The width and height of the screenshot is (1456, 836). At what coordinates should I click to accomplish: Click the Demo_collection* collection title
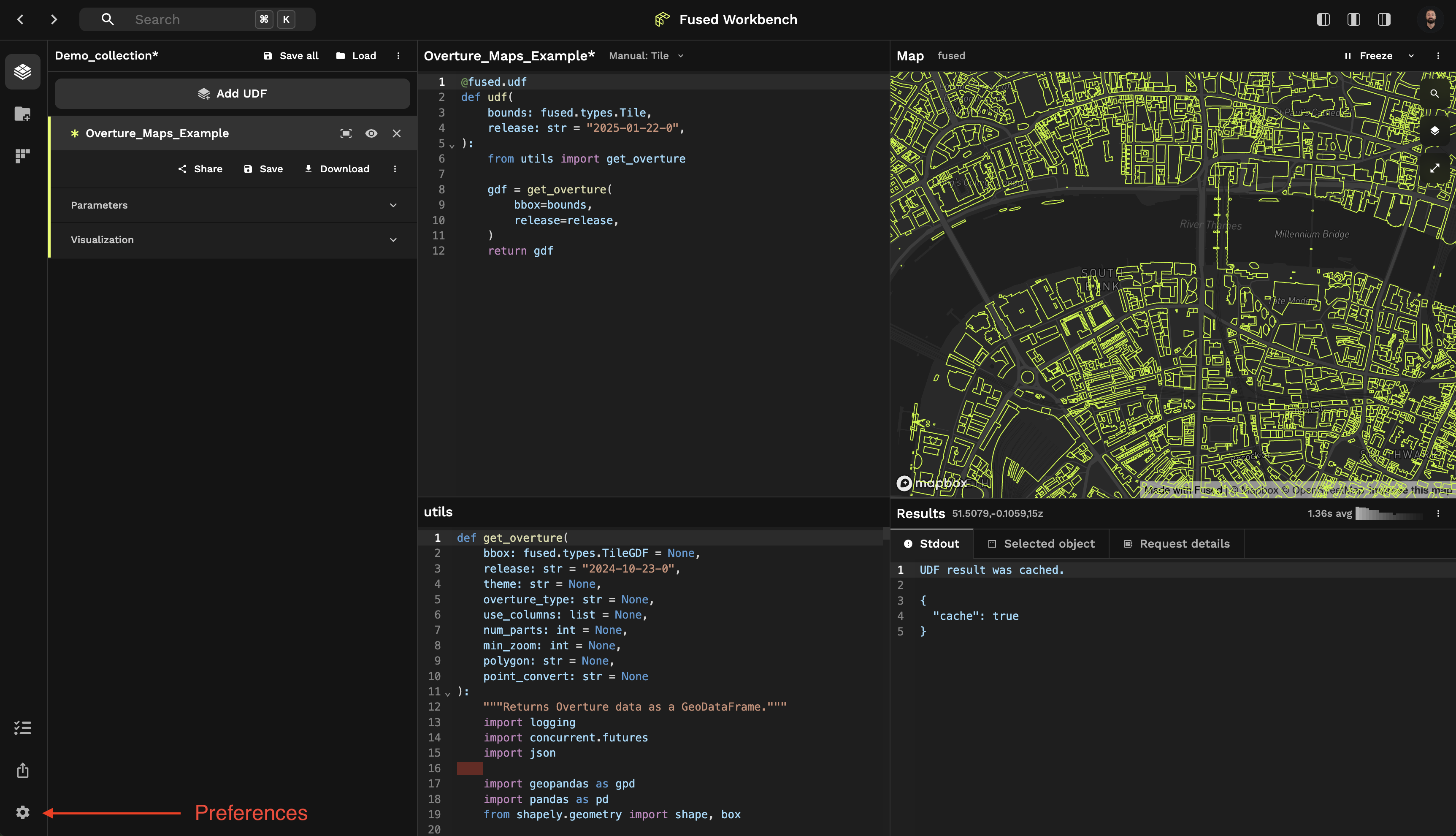(106, 56)
